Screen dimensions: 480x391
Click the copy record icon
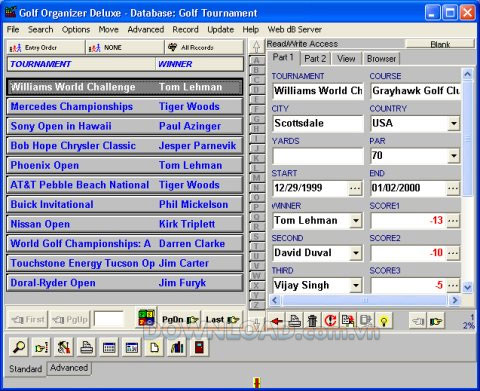pos(348,321)
